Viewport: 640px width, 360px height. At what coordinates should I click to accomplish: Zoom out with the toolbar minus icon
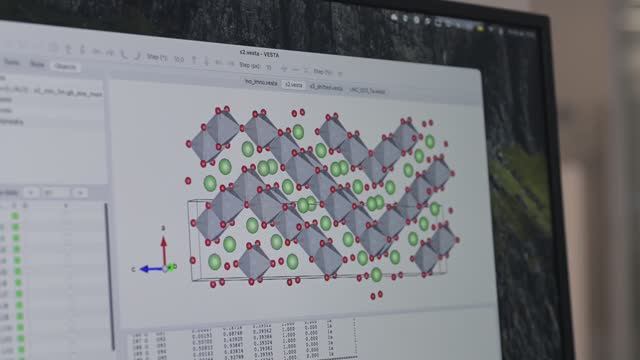(x=296, y=69)
